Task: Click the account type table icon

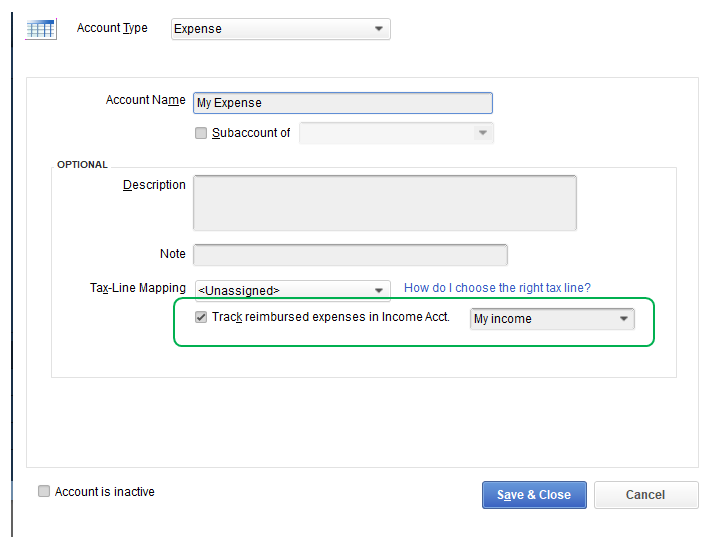Action: [40, 28]
